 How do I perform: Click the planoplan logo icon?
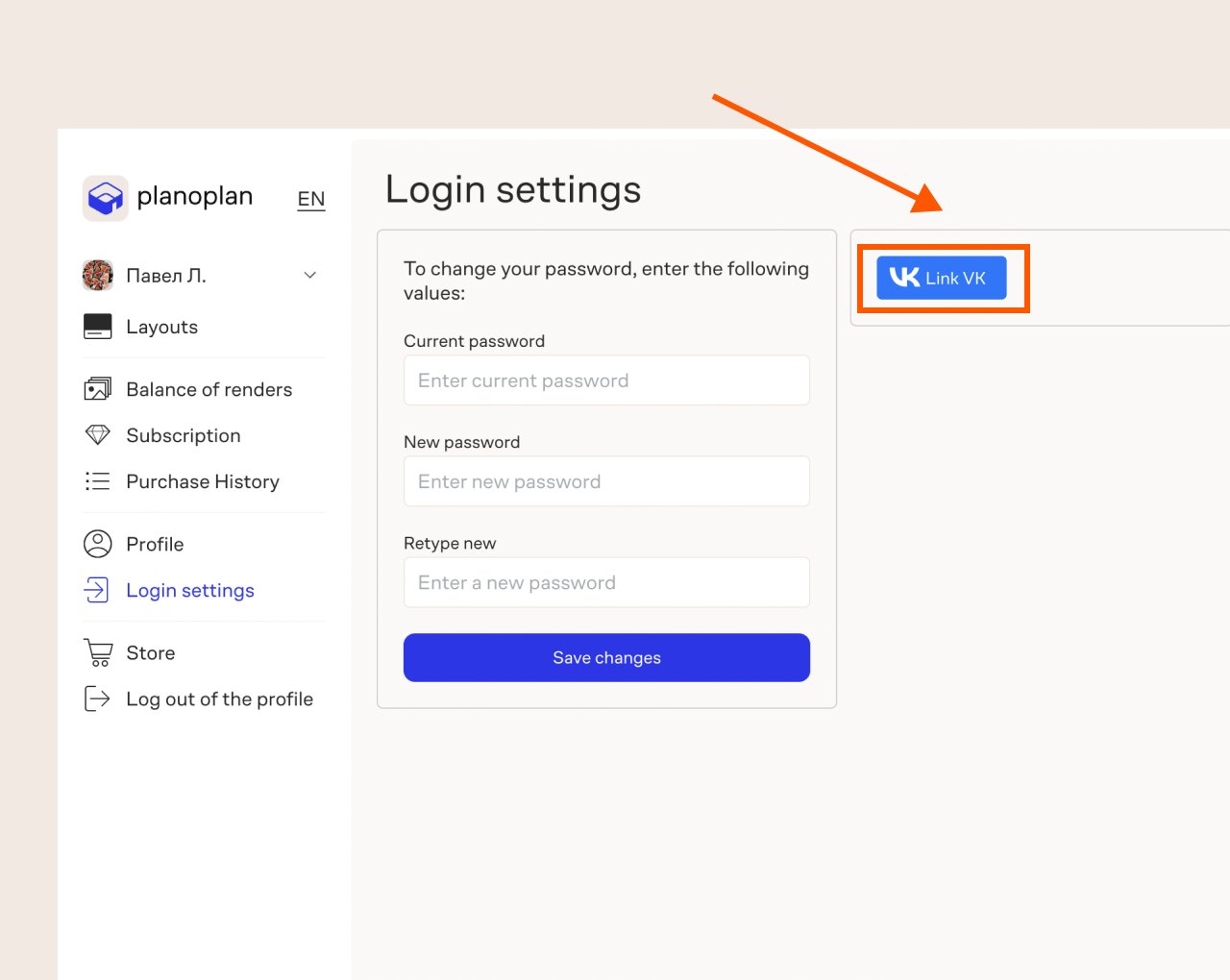coord(105,198)
